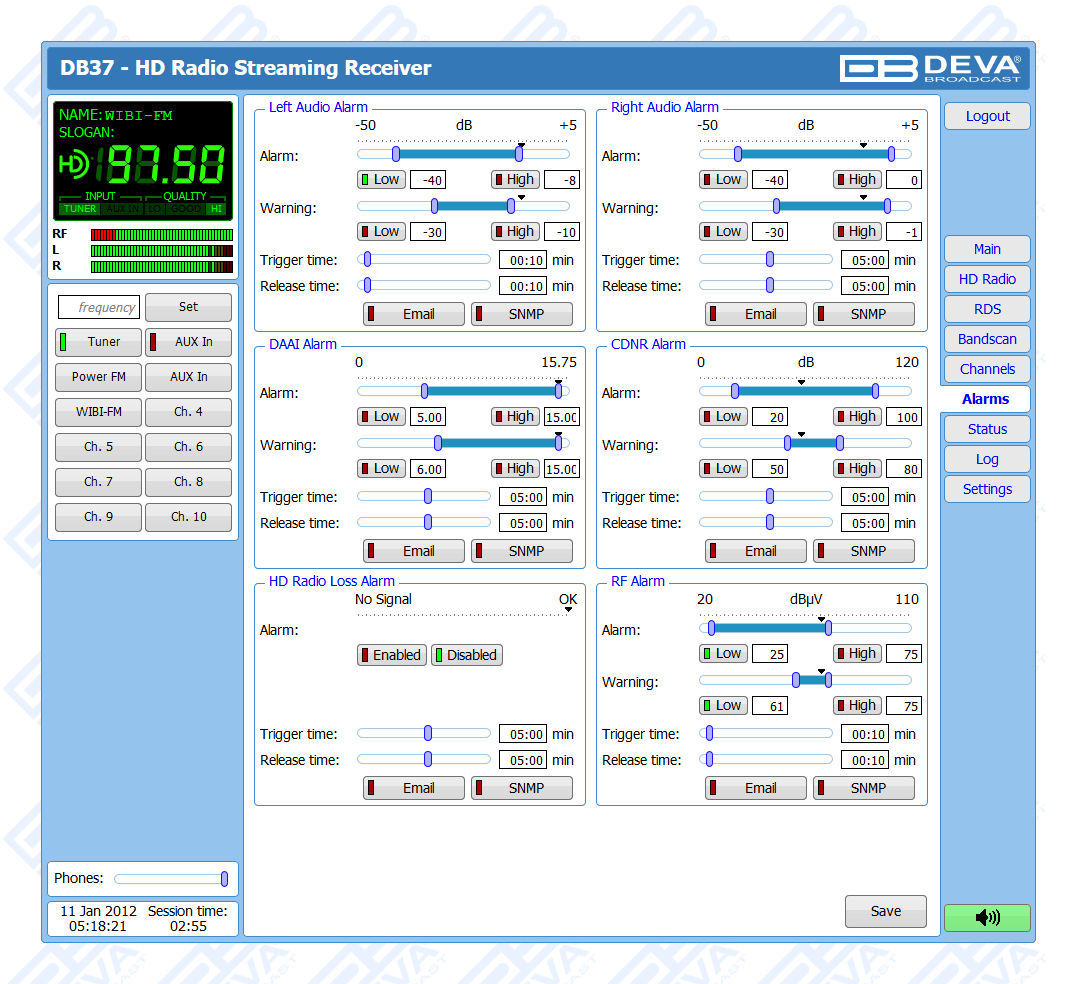Click the Phones volume slider
The image size is (1077, 984).
(x=170, y=879)
